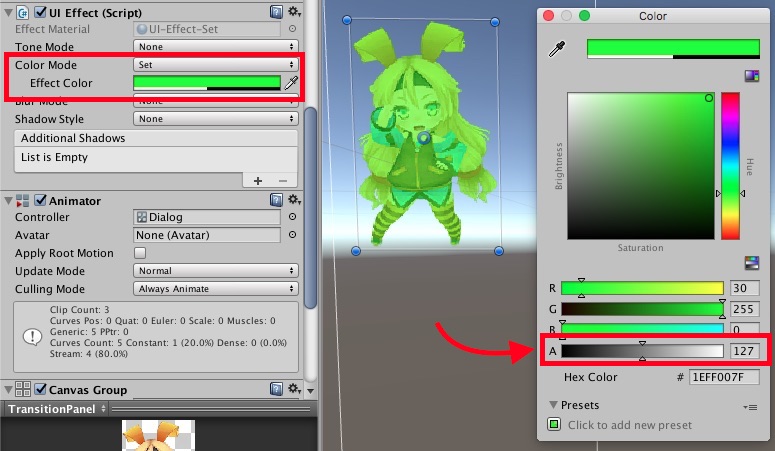Image resolution: width=775 pixels, height=451 pixels.
Task: Click the color preview bar in Color window
Action: click(673, 49)
